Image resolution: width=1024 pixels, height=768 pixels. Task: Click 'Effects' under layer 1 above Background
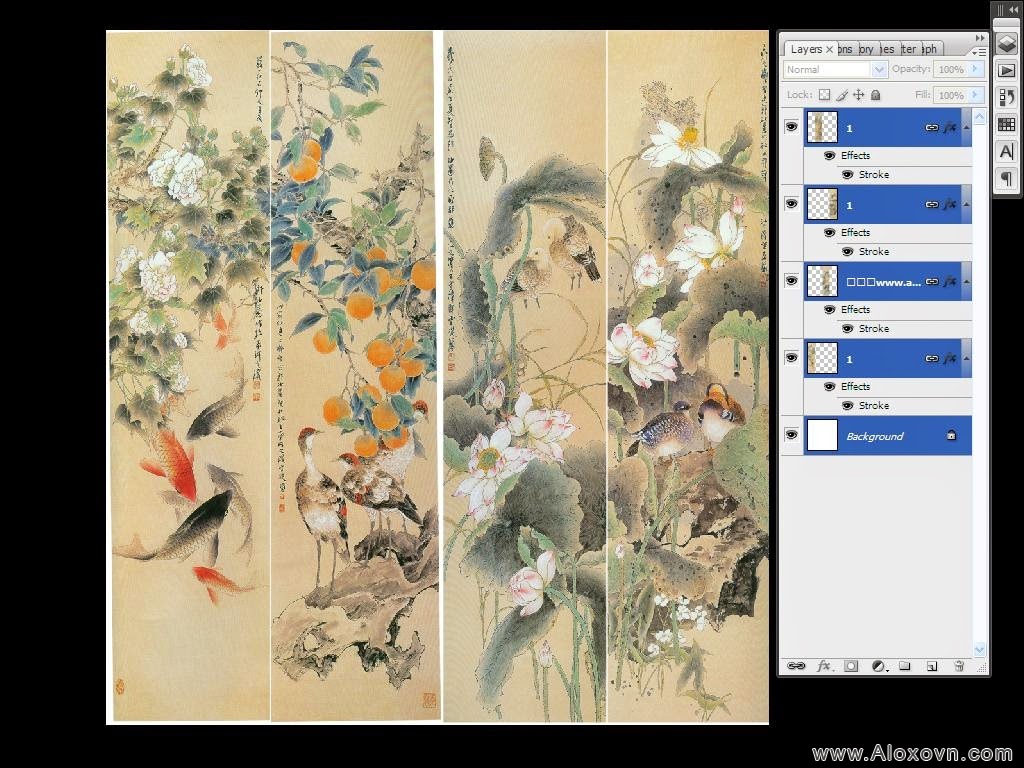tap(856, 387)
